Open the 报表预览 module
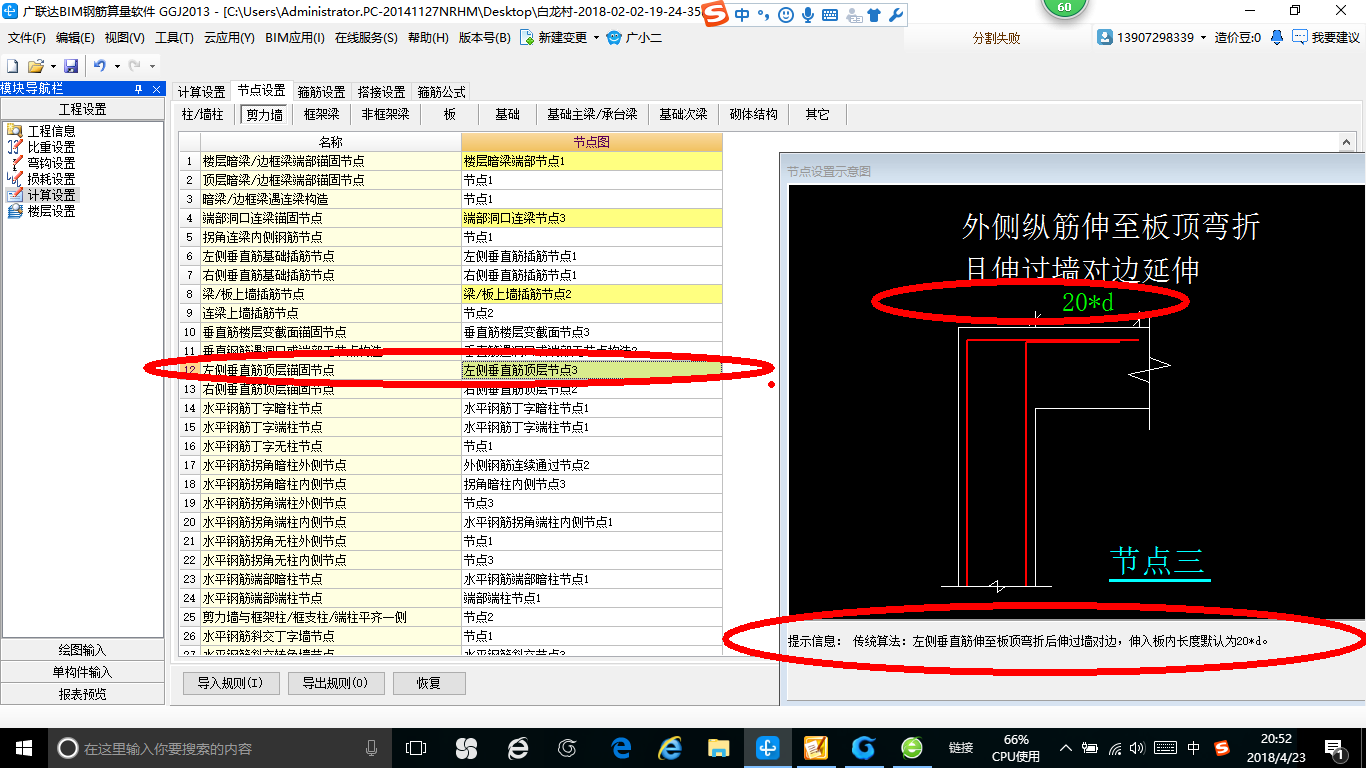 (82, 694)
